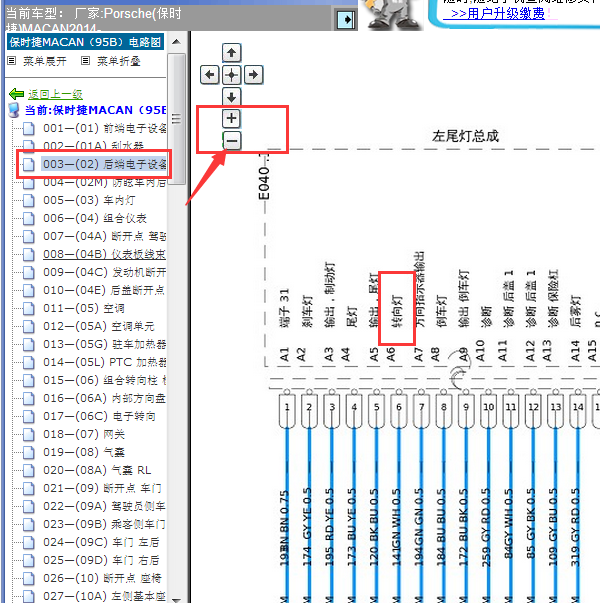Image resolution: width=600 pixels, height=603 pixels.
Task: Click the document icon beside 011—(05) 空调
Action: (x=28, y=308)
